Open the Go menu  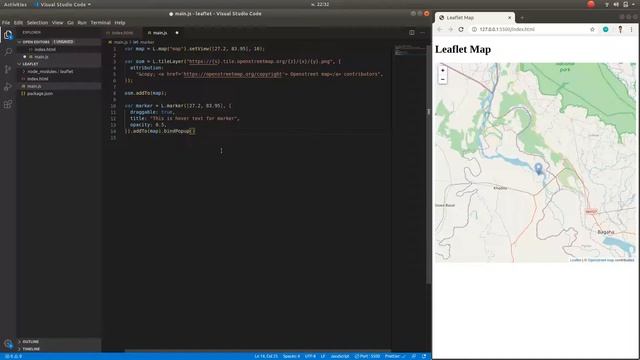click(70, 22)
